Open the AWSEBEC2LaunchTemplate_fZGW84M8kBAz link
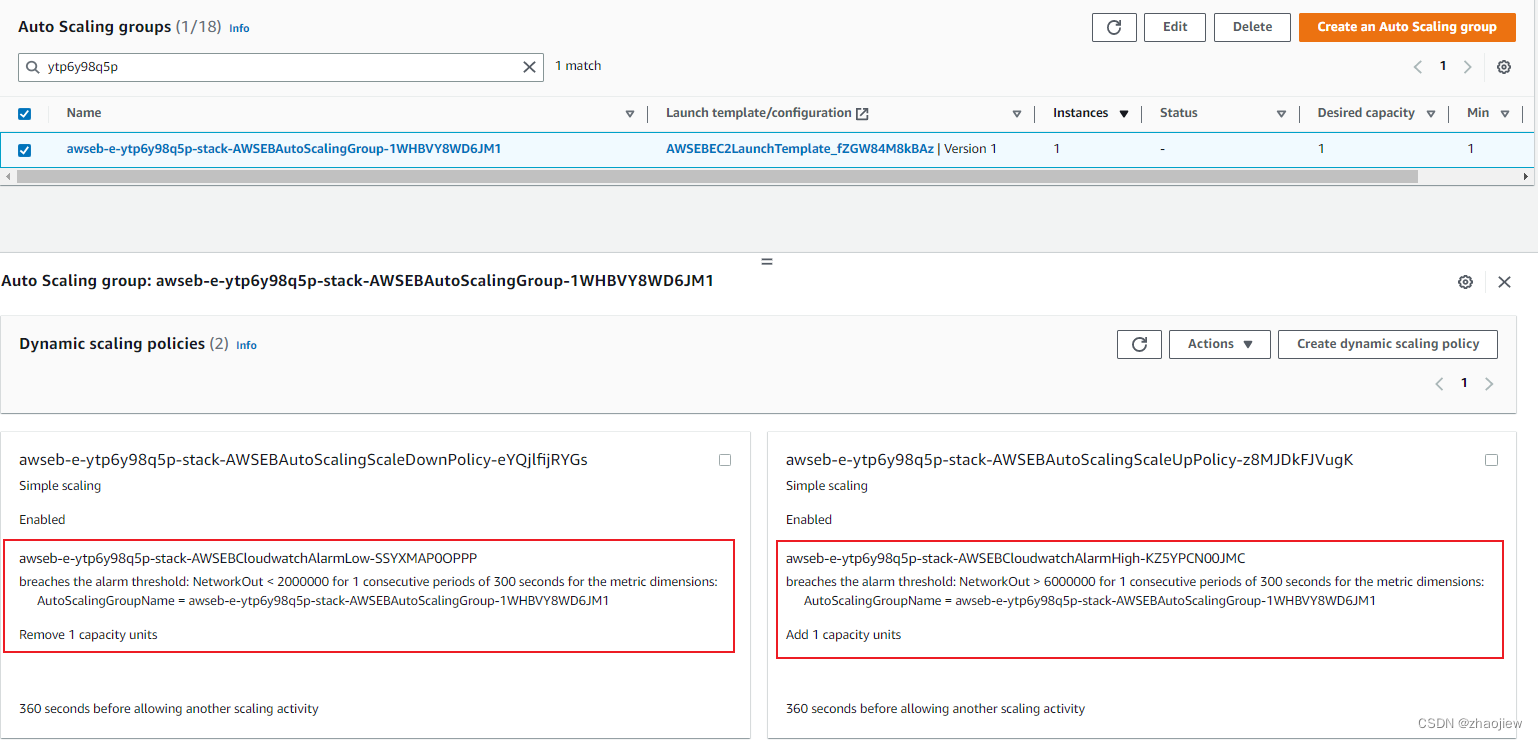 [800, 149]
